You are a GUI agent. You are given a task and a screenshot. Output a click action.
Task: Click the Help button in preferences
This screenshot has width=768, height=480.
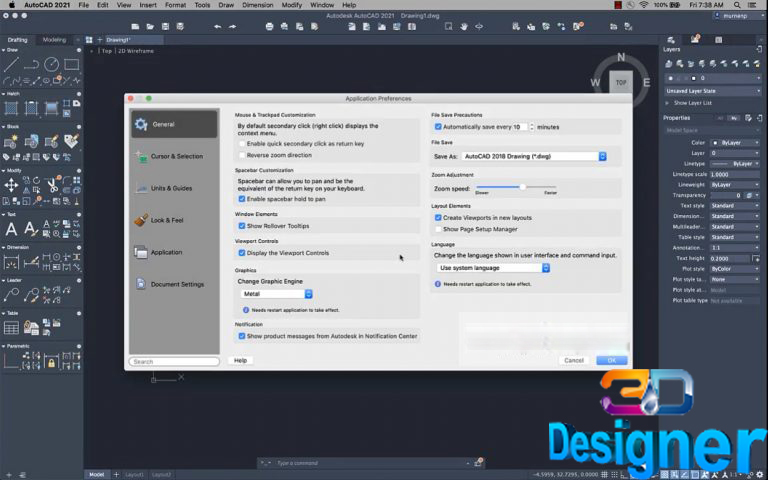click(240, 360)
